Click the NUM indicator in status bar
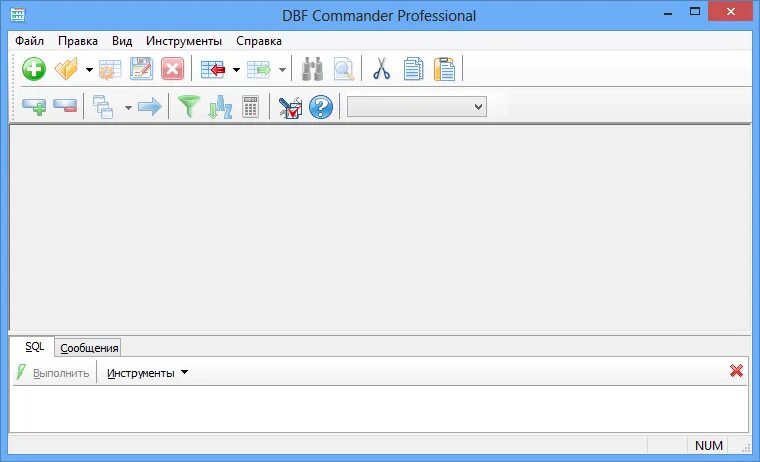This screenshot has height=462, width=760. [x=709, y=446]
